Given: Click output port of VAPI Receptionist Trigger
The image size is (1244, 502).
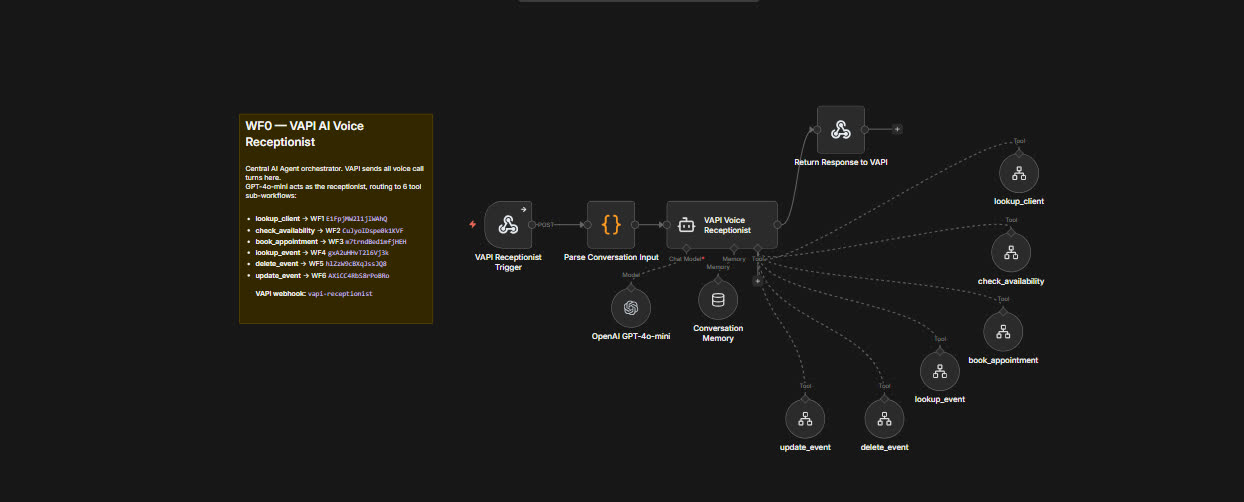Looking at the screenshot, I should [533, 225].
